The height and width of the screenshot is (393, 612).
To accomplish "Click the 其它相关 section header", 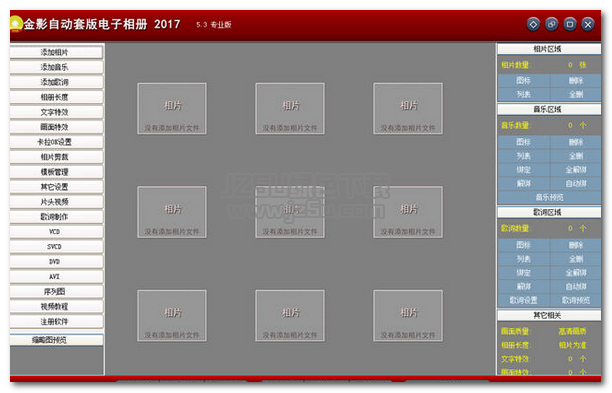I will click(x=549, y=315).
